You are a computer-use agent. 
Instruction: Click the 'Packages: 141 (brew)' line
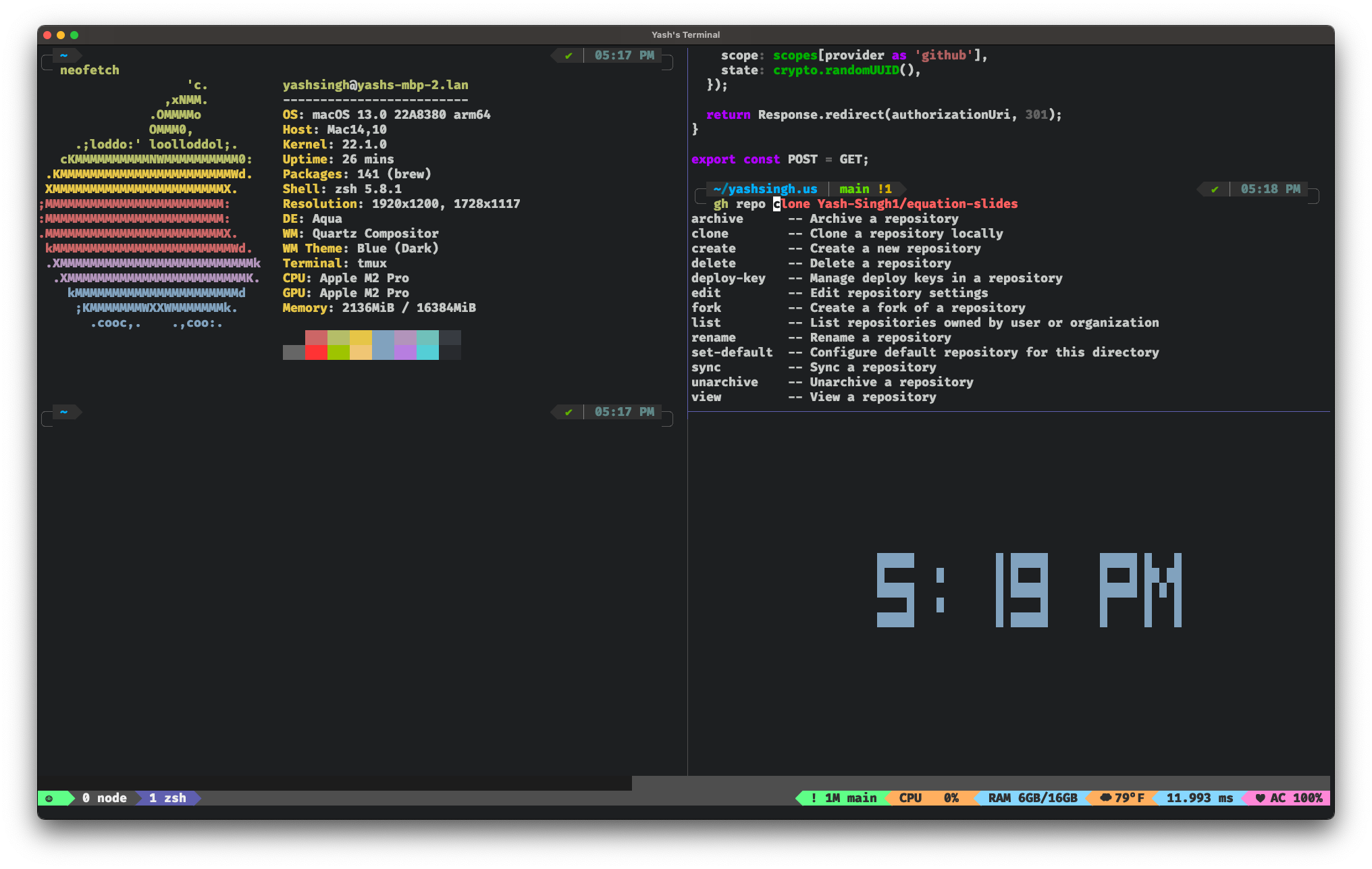357,174
